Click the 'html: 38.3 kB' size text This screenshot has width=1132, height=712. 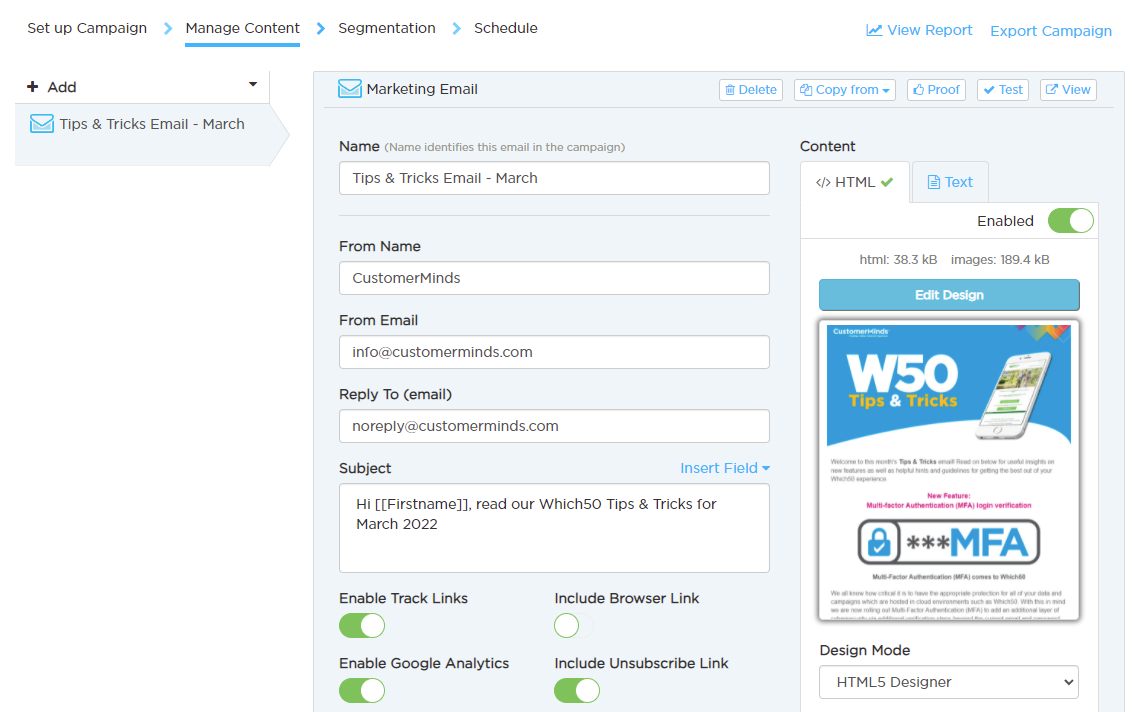(x=898, y=260)
